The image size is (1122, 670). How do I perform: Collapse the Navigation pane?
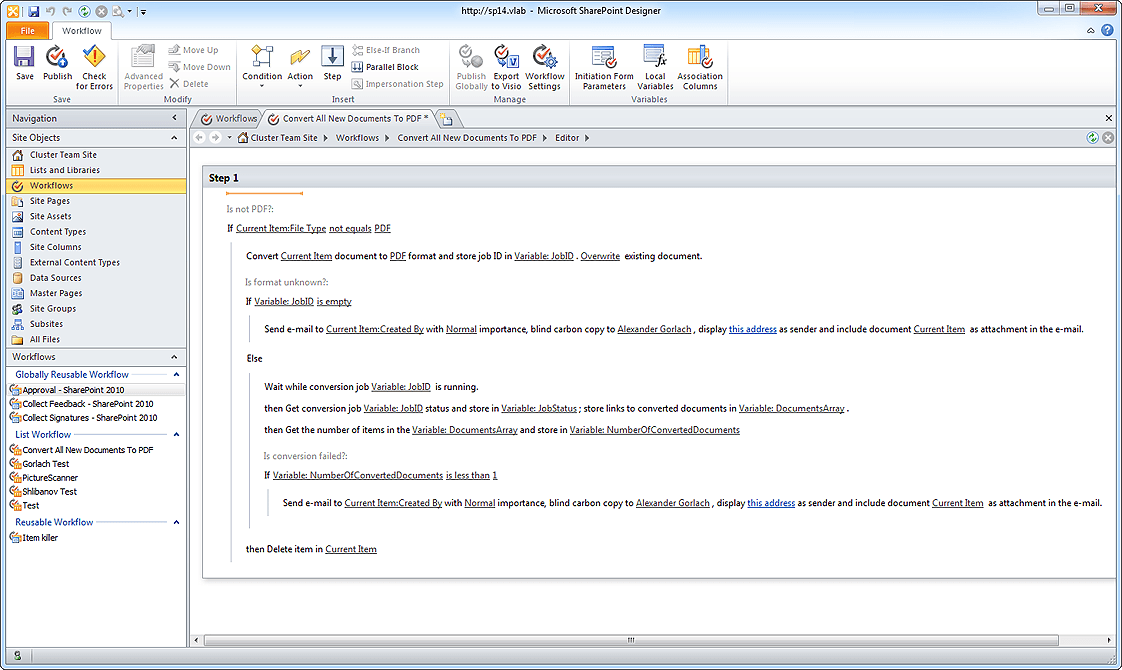[x=175, y=118]
